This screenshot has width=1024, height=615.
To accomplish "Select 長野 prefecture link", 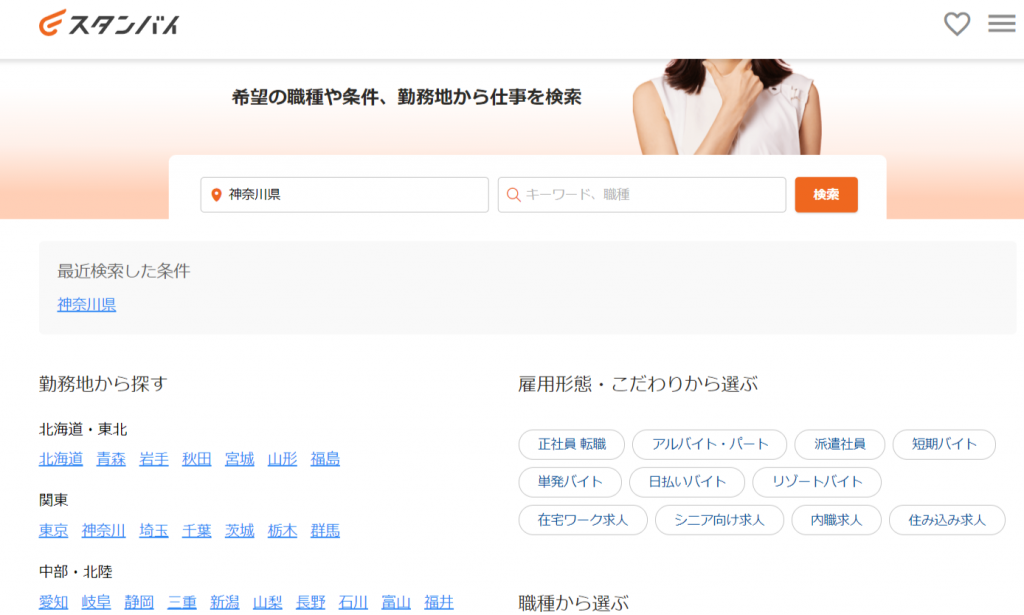I will [310, 602].
